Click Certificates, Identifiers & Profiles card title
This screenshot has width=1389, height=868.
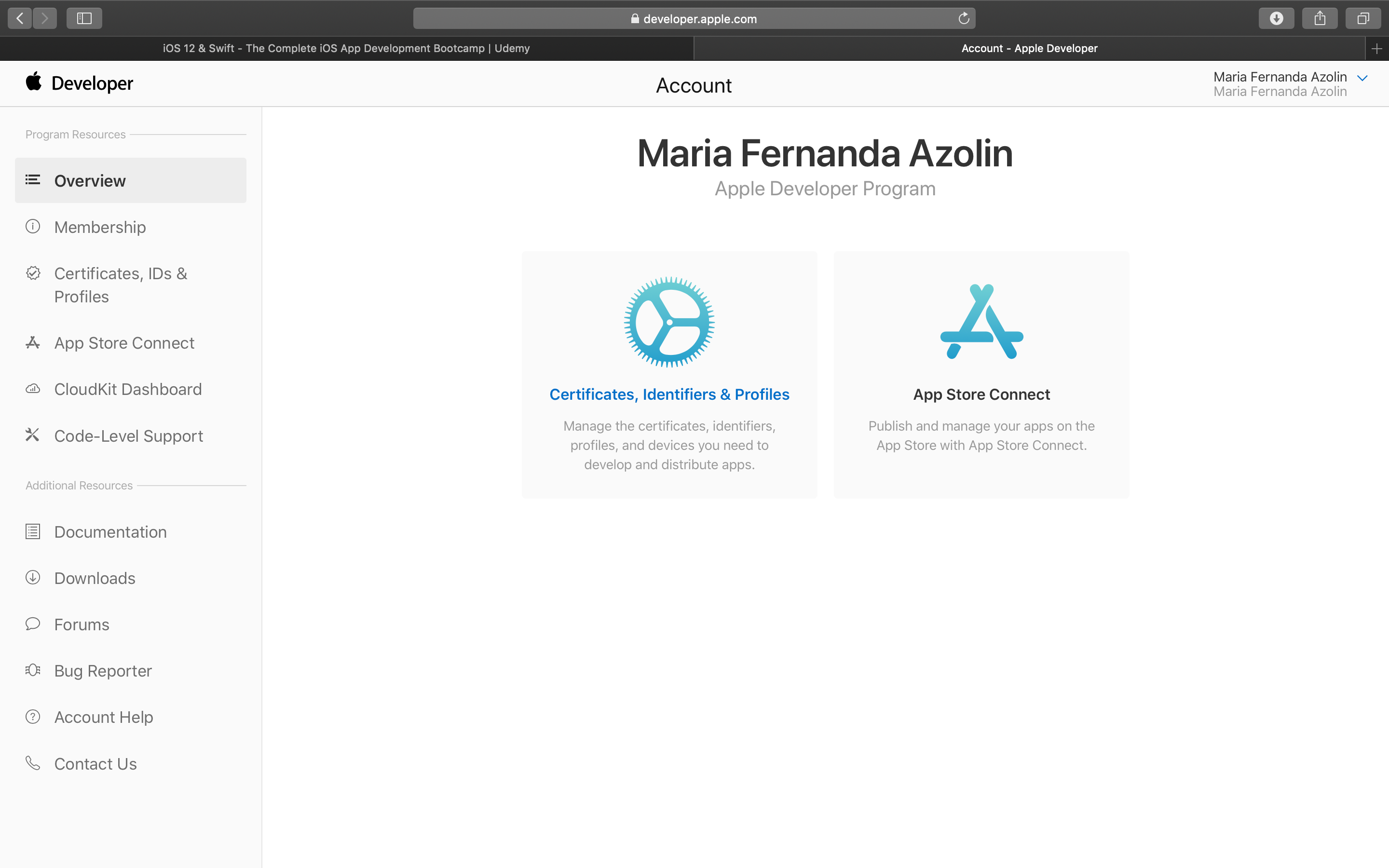[x=669, y=394]
